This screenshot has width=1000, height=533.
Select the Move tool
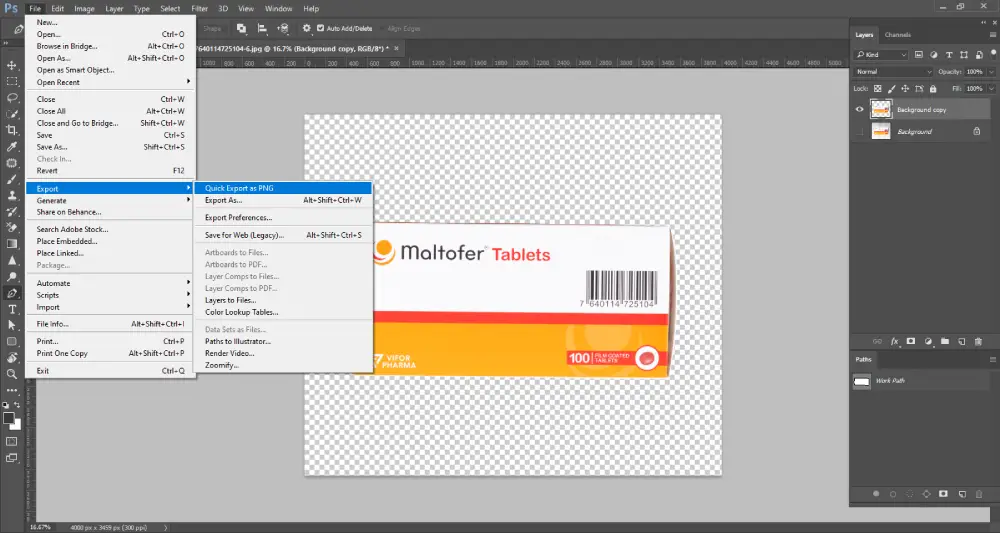tap(11, 65)
